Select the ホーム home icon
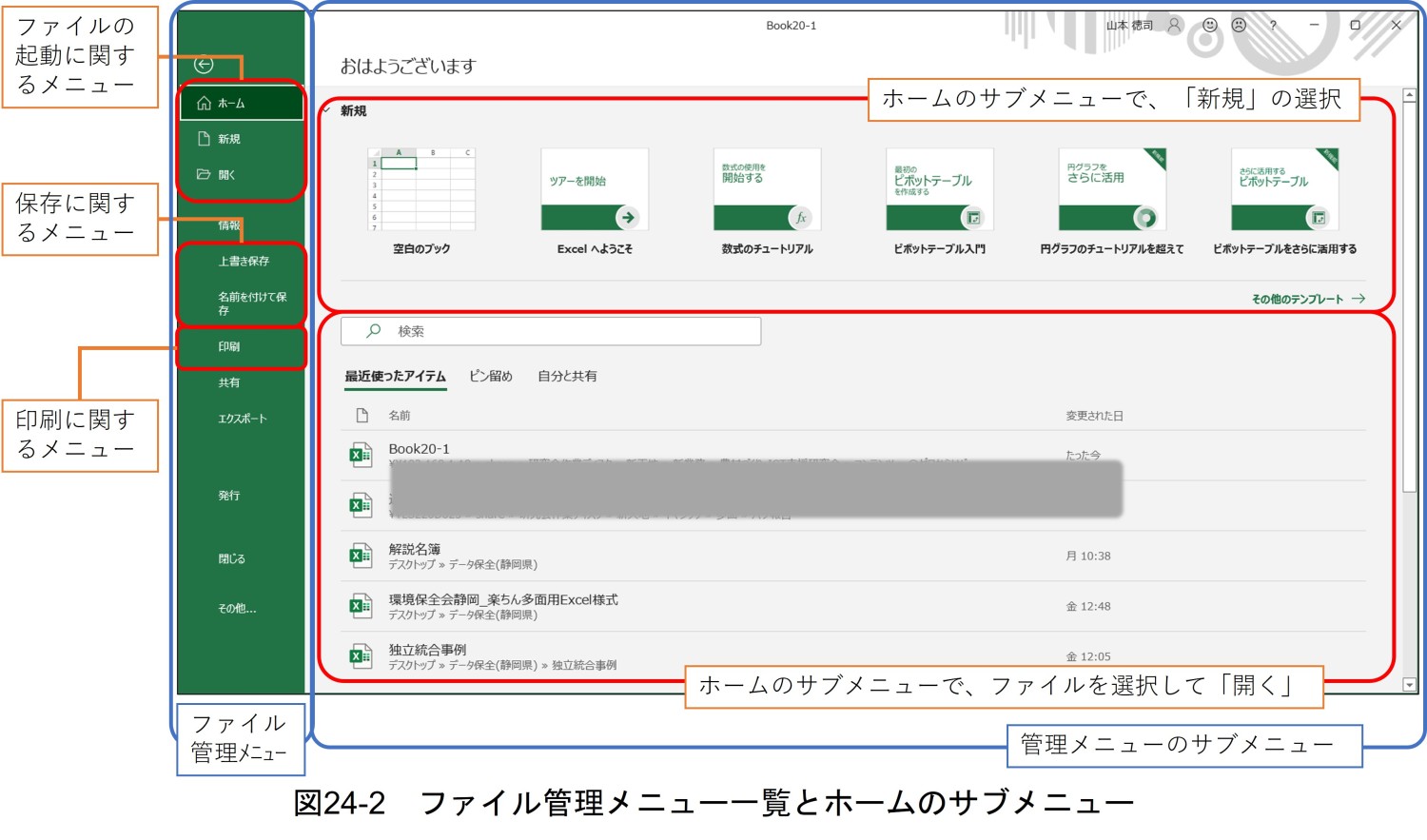Image resolution: width=1427 pixels, height=840 pixels. [x=203, y=103]
